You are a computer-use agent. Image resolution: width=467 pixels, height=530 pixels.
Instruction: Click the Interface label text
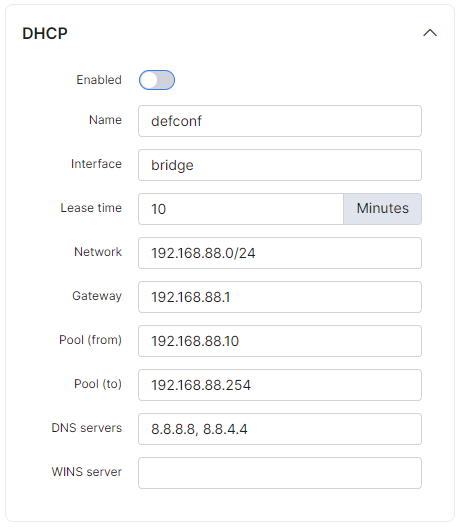pyautogui.click(x=96, y=164)
